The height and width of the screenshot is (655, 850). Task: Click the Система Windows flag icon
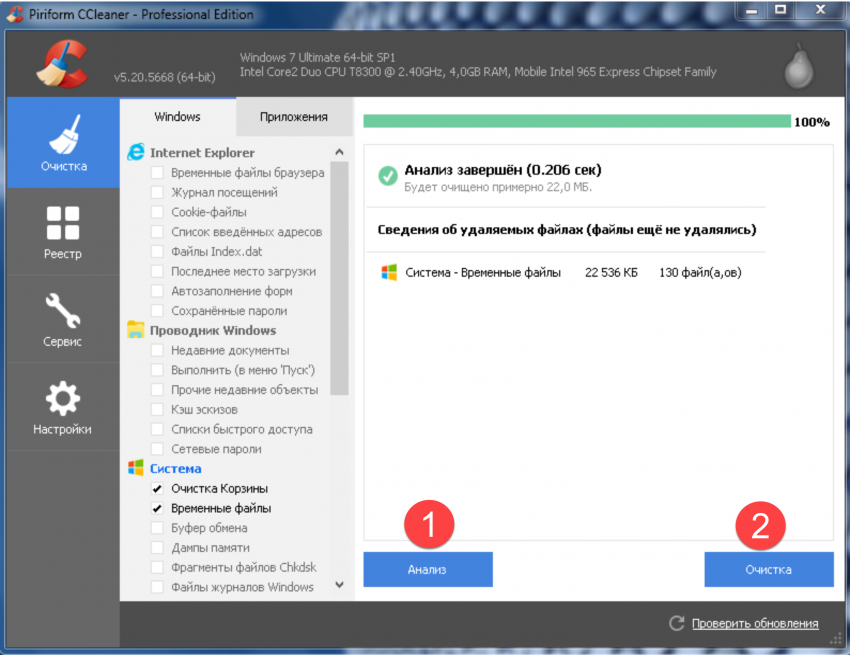136,468
